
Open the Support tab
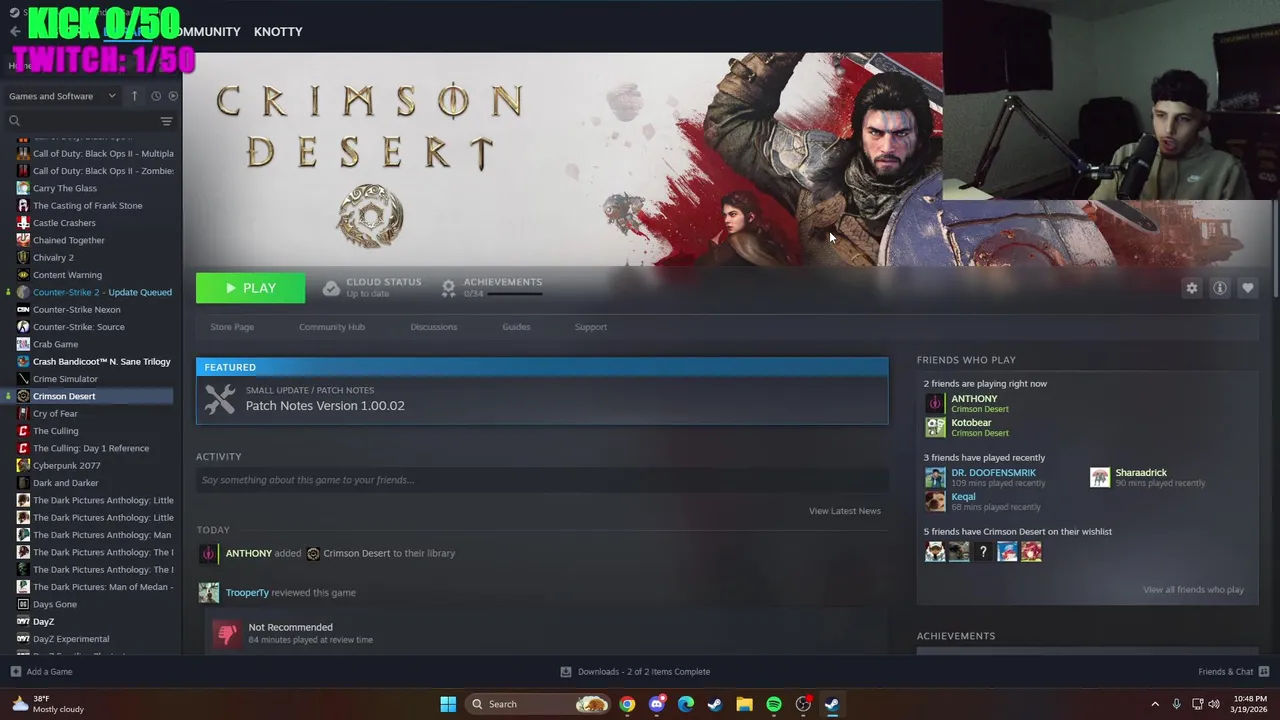[x=590, y=327]
